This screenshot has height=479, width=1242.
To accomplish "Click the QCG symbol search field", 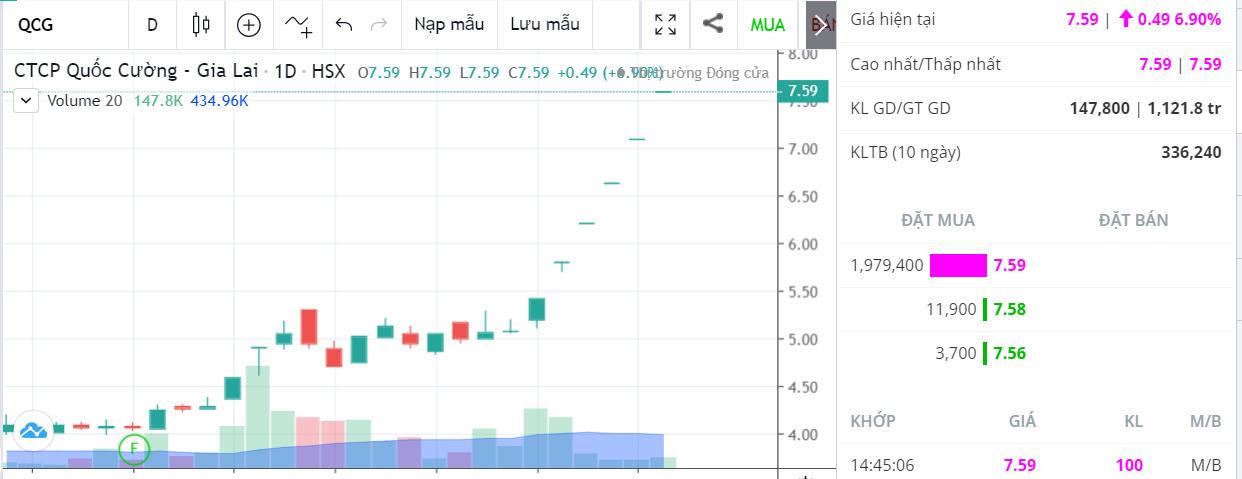I will point(60,25).
